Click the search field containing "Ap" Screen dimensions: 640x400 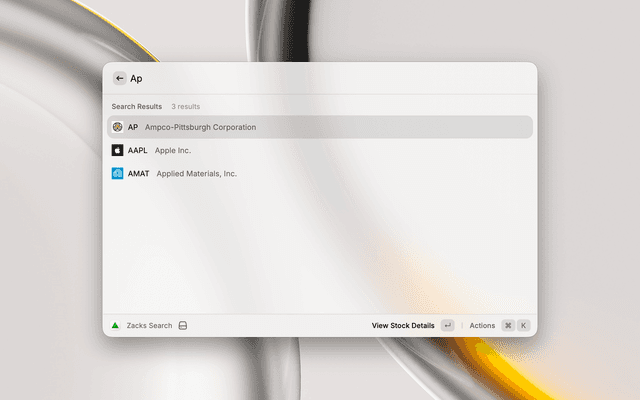(300, 78)
